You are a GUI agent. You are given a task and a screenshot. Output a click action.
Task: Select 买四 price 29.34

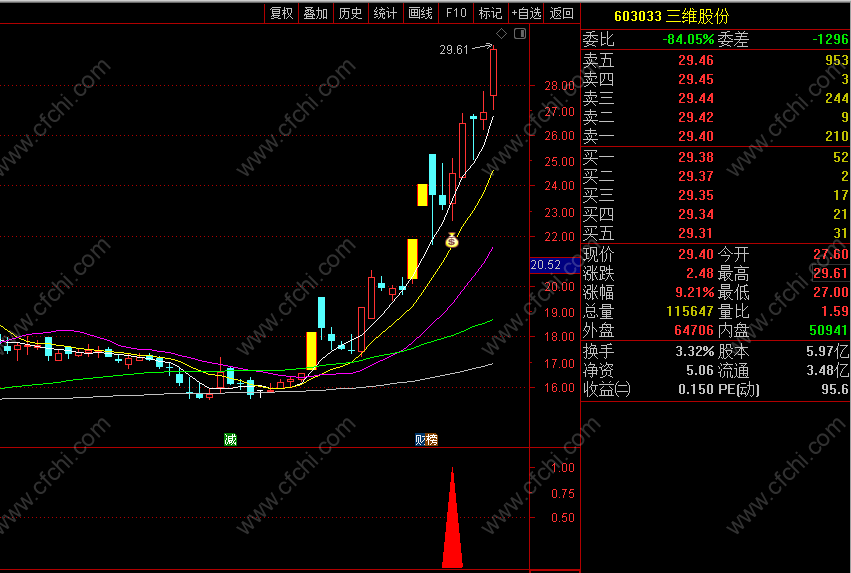click(x=696, y=214)
